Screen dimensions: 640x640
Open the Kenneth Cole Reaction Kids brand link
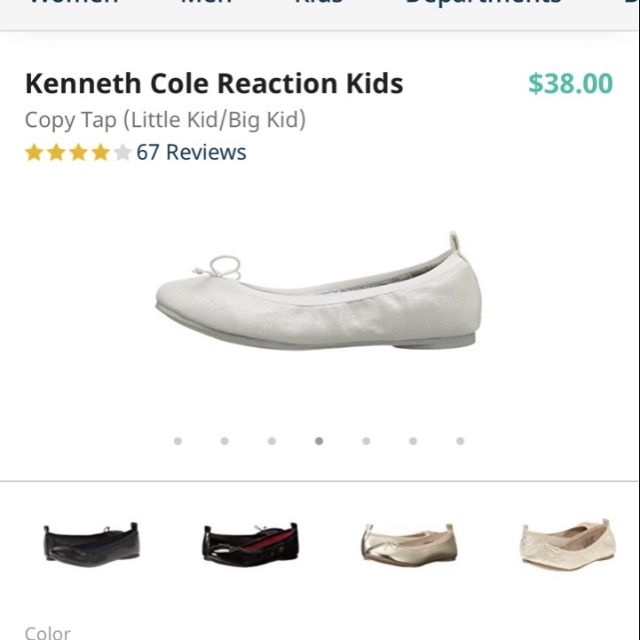point(214,83)
